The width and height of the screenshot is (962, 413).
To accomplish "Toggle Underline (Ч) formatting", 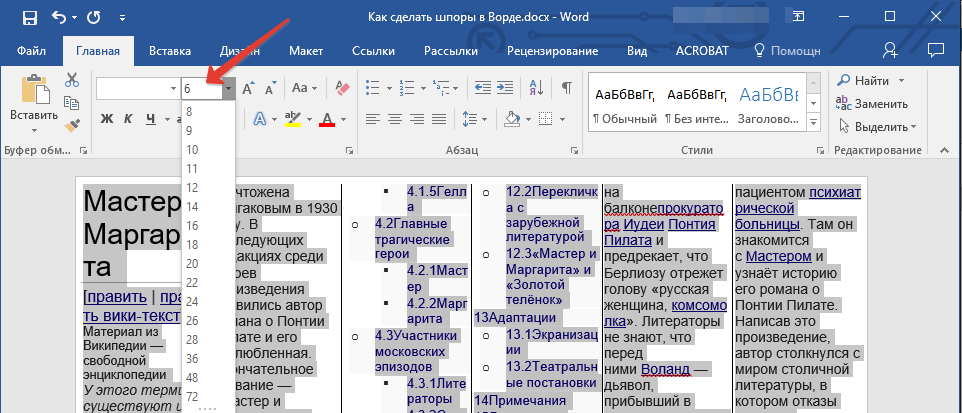I will coord(151,119).
